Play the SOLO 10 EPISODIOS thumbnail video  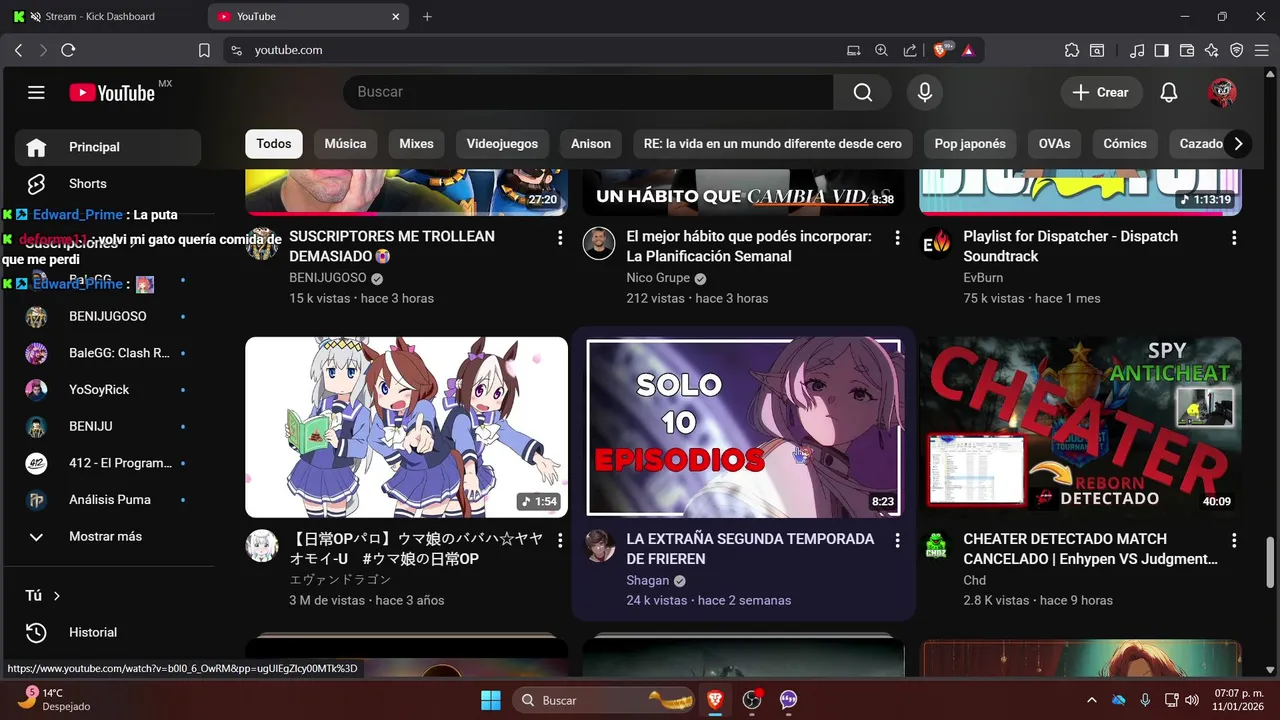point(743,427)
